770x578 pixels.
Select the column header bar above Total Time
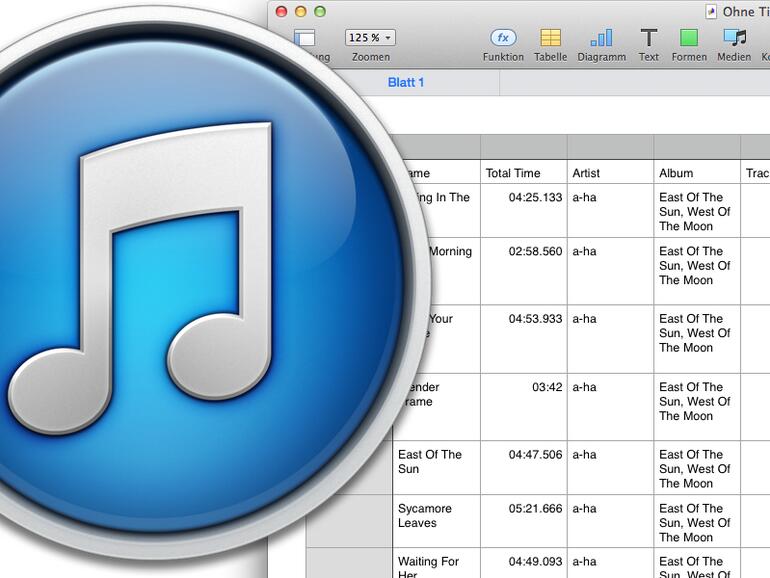pyautogui.click(x=524, y=147)
